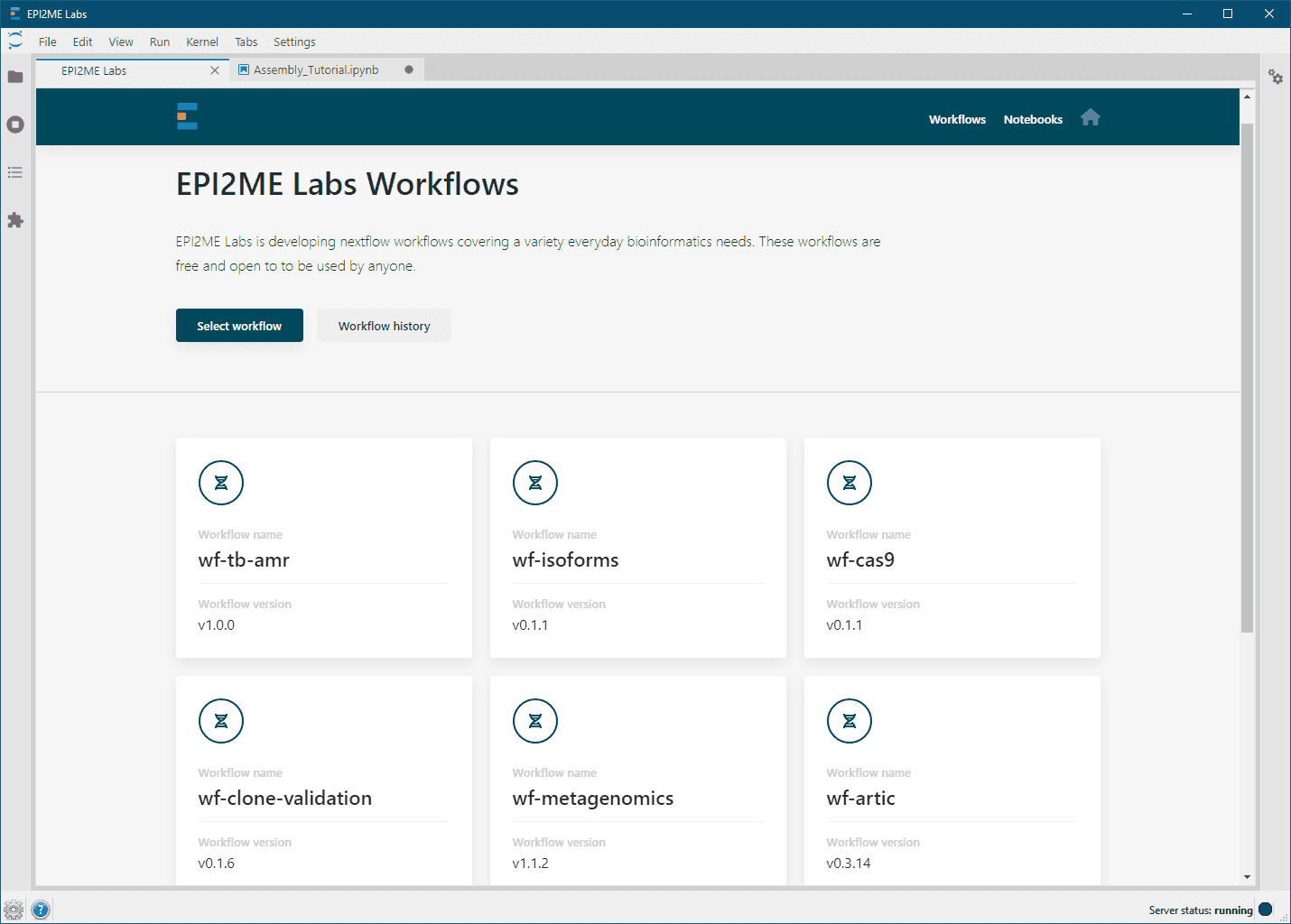Open the wf-metagenomics hourglass workflow icon
1291x924 pixels.
coord(535,720)
